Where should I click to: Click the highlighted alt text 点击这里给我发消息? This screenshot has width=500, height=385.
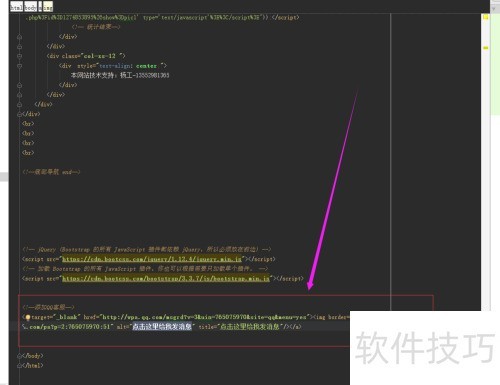click(x=162, y=327)
